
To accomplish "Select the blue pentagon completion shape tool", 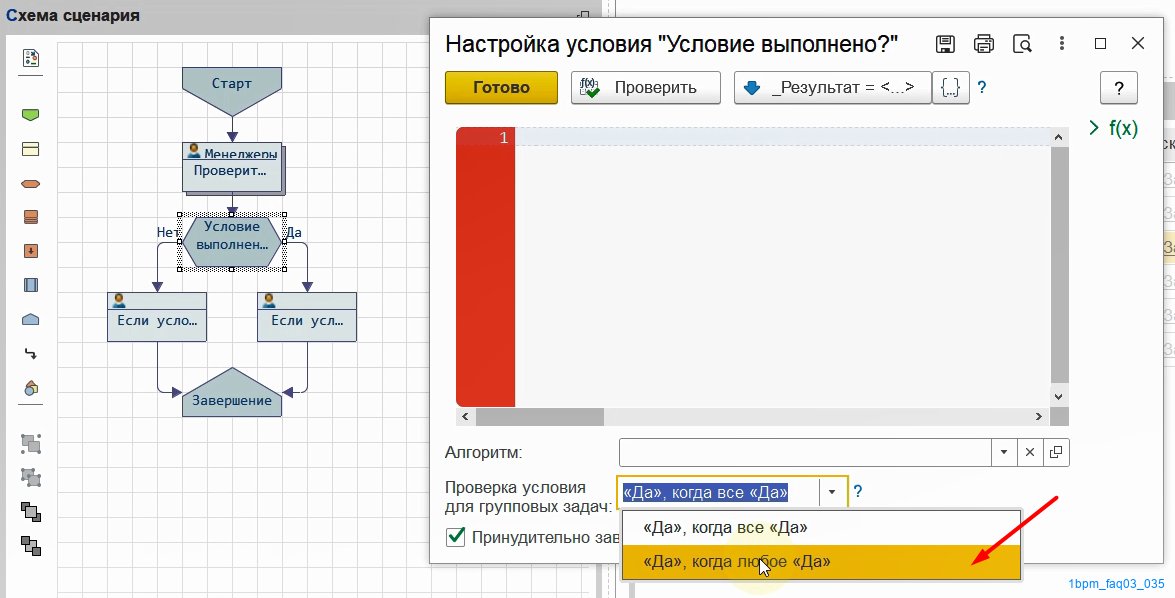I will point(30,320).
